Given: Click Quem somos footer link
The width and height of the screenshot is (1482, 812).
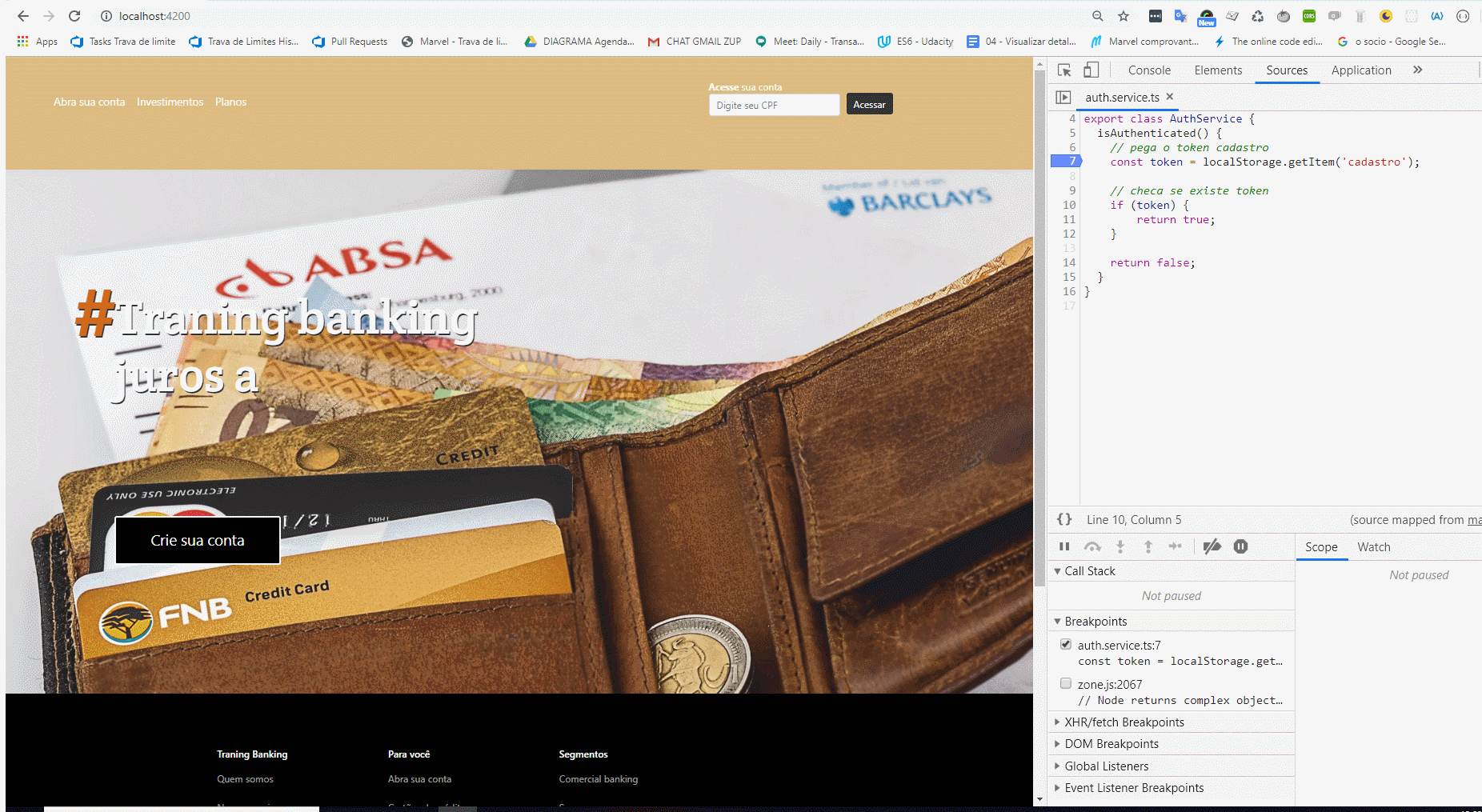Looking at the screenshot, I should 245,779.
